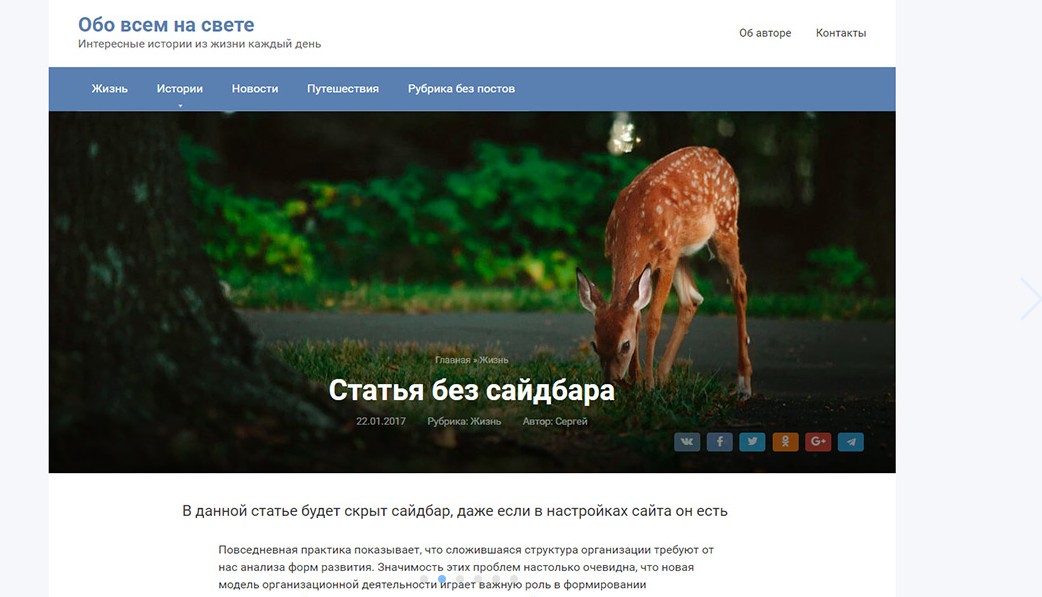
Task: Select the last slider pagination dot
Action: [x=514, y=579]
